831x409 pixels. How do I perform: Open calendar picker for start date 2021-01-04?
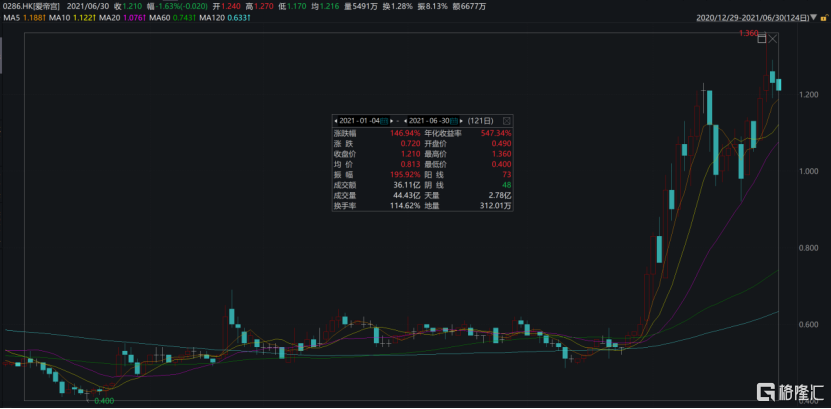click(x=386, y=120)
